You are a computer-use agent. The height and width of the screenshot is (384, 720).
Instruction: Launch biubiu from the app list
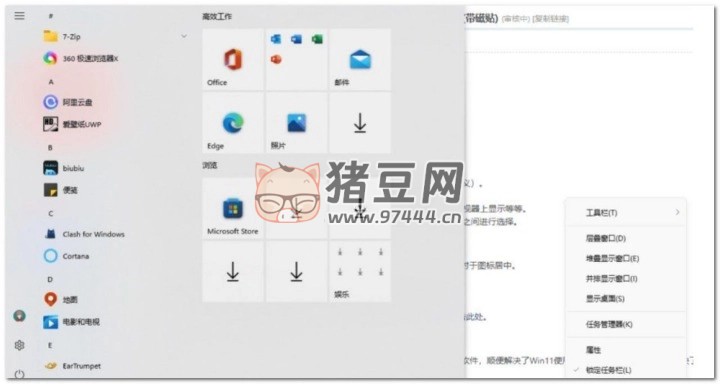[x=64, y=168]
